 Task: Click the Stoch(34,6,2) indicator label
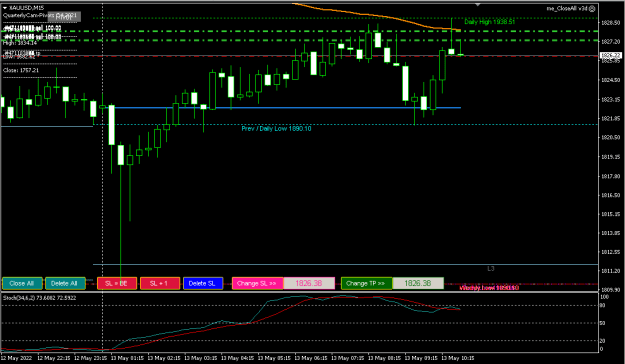(x=39, y=298)
